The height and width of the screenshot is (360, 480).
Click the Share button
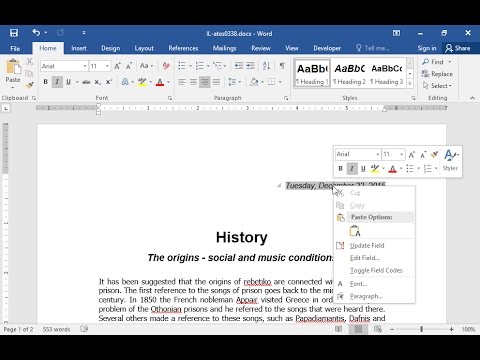pos(458,48)
